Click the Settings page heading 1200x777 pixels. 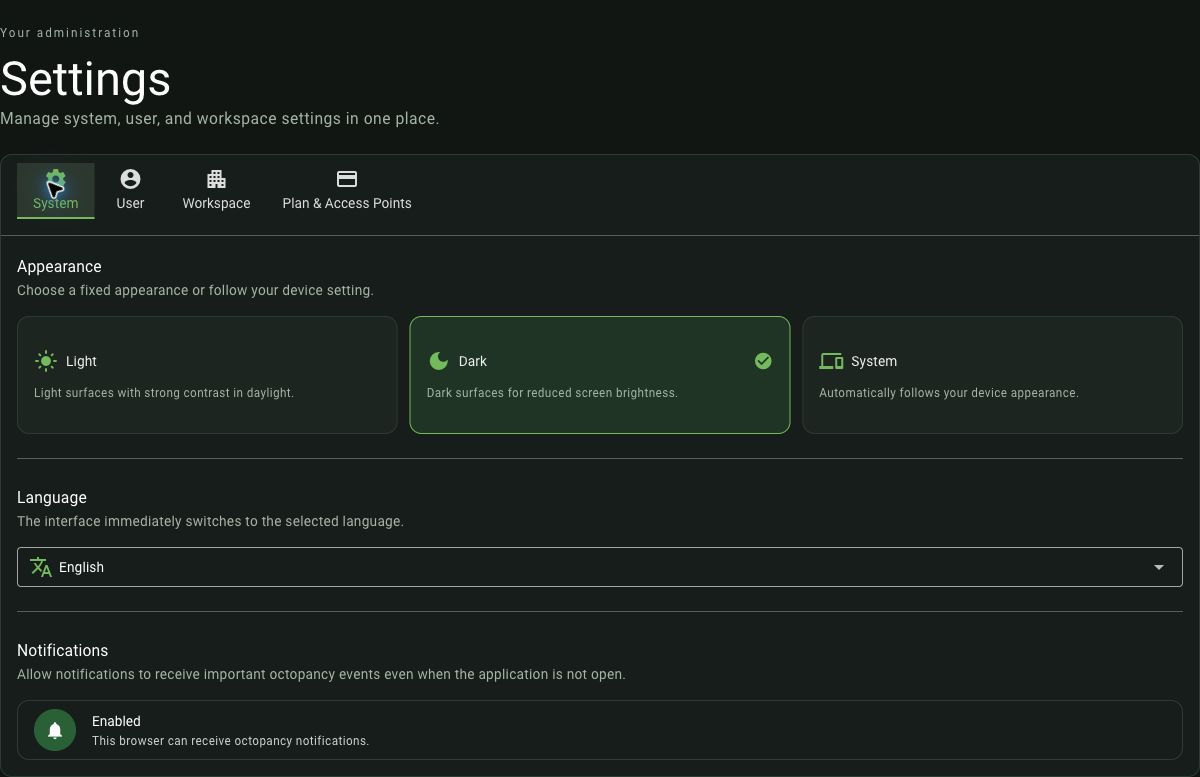(86, 78)
